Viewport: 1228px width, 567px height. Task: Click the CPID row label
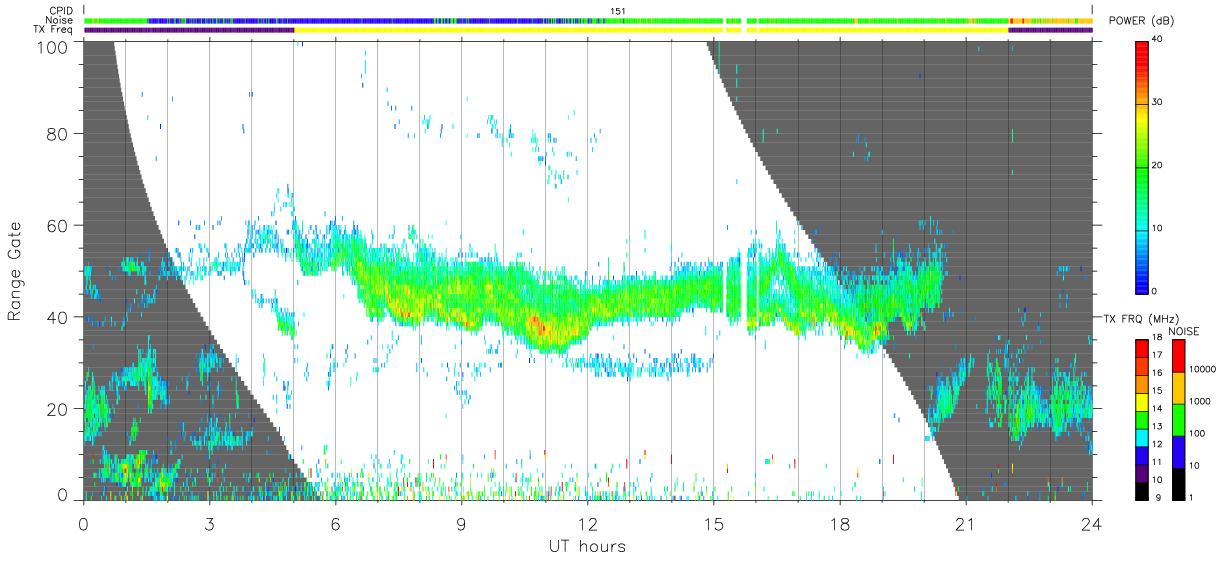click(62, 11)
